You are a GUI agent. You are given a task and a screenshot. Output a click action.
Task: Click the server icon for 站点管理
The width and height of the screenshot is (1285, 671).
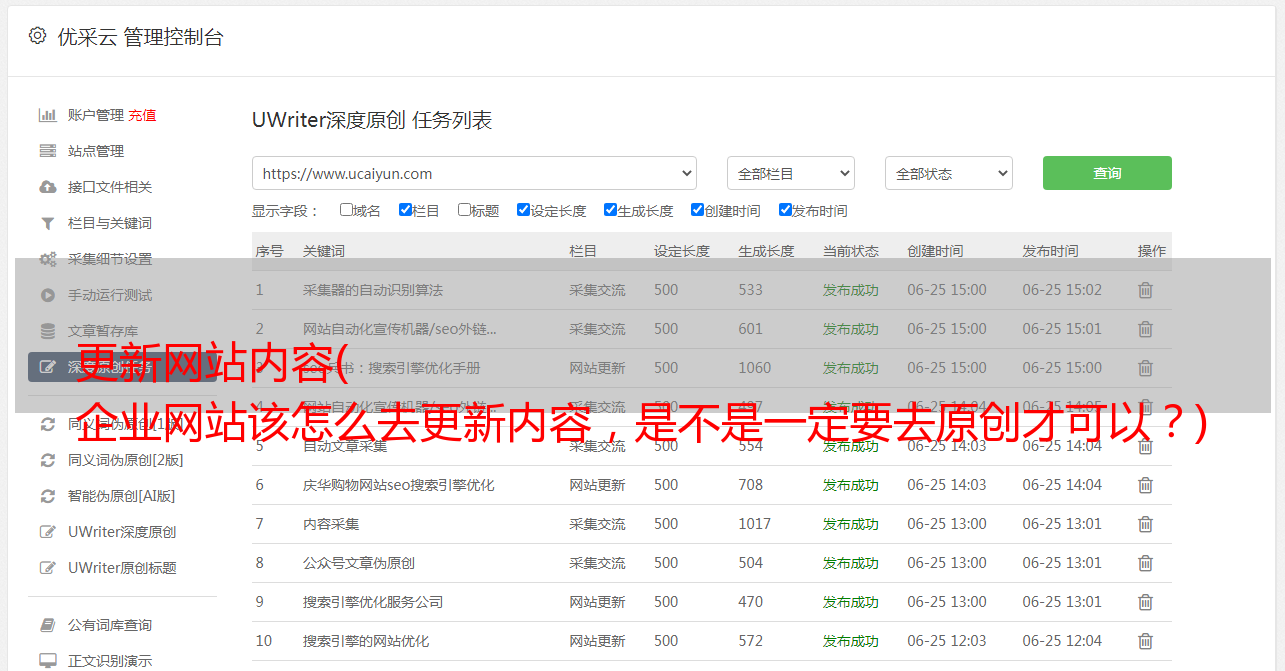(47, 151)
